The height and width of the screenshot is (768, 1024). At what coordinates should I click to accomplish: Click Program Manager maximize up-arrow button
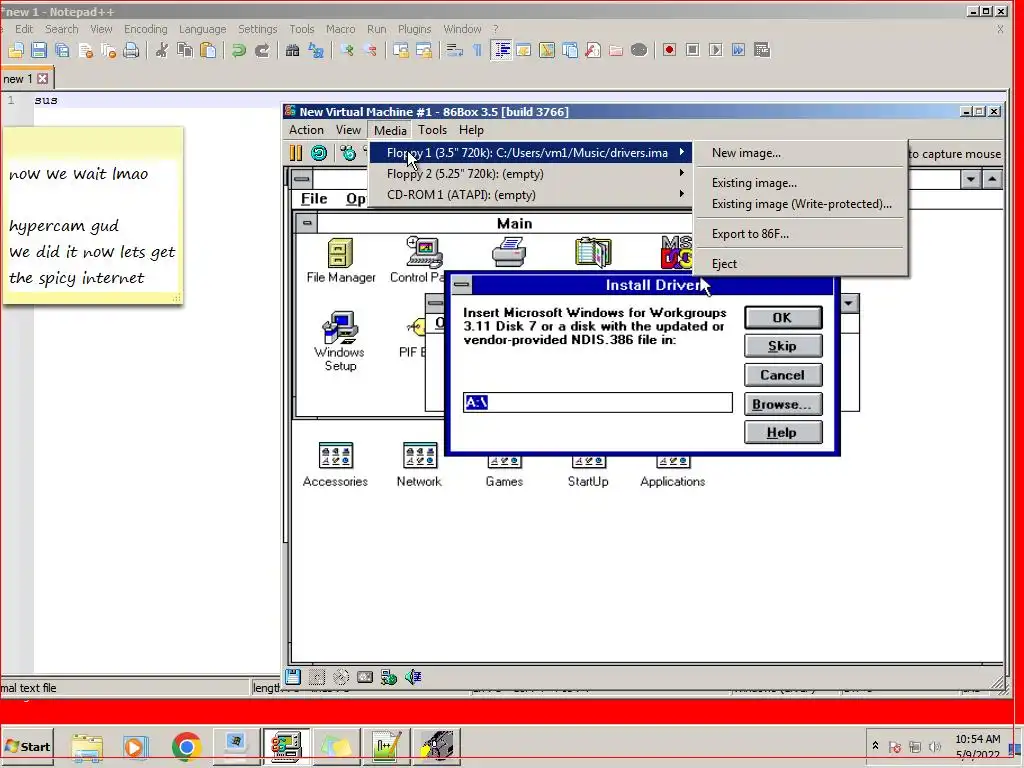pos(992,179)
